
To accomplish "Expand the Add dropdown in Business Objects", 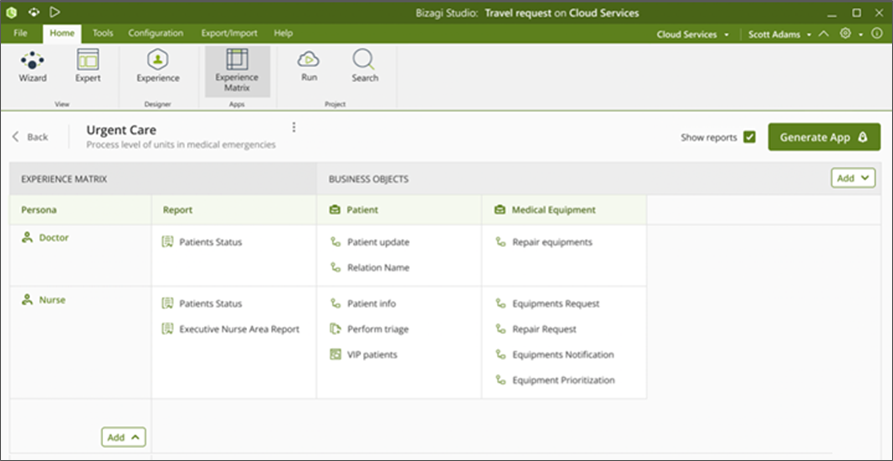I will [x=853, y=178].
